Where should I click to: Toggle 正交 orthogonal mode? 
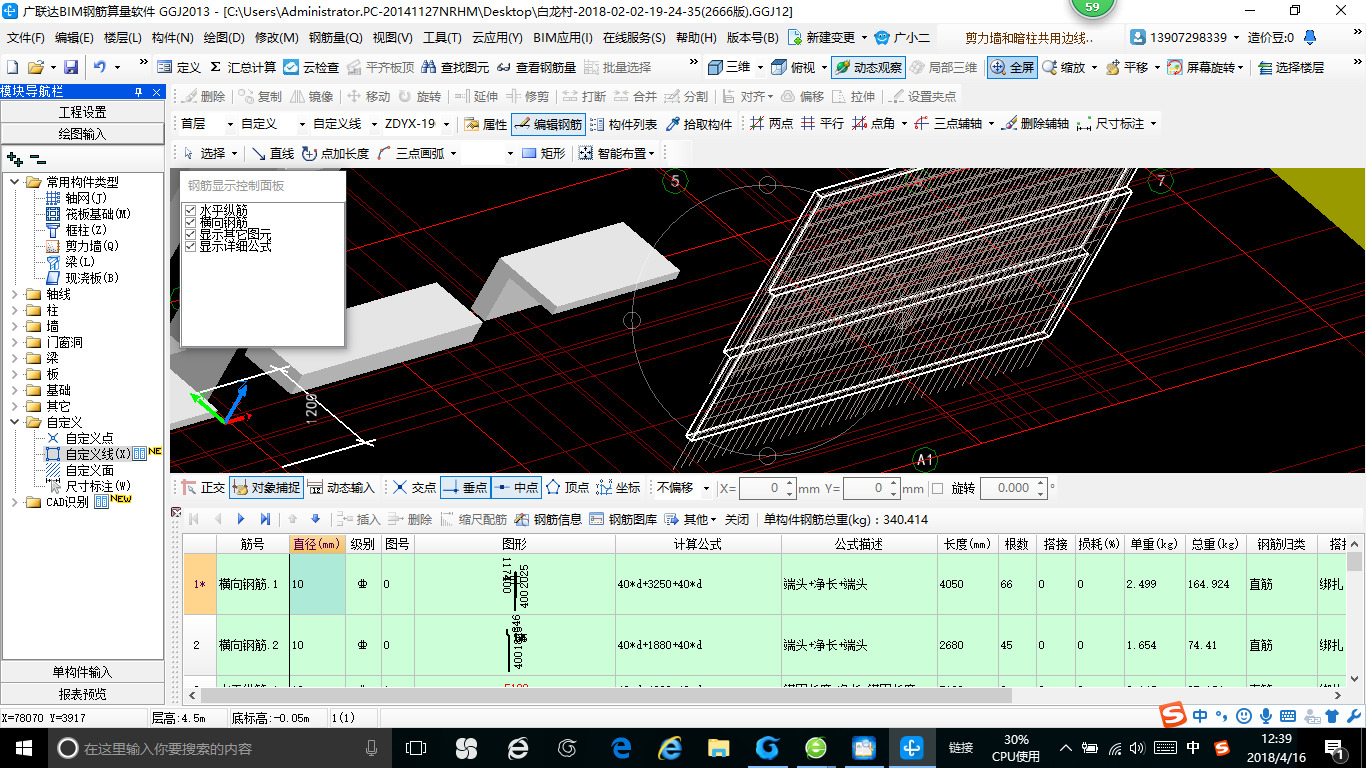[203, 487]
